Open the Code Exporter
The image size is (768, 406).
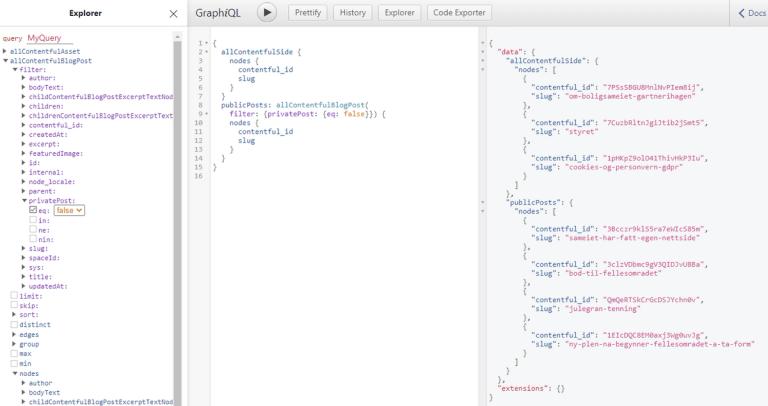tap(459, 13)
